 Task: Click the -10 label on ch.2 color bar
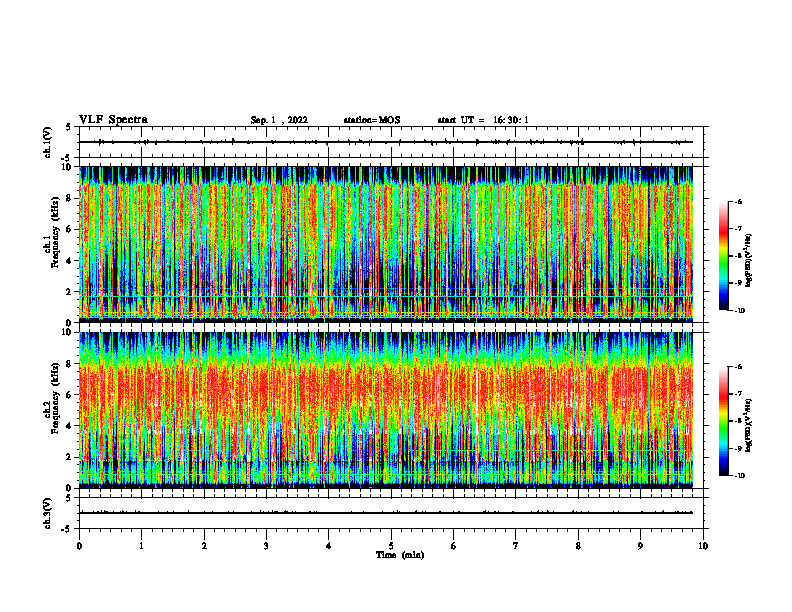739,476
